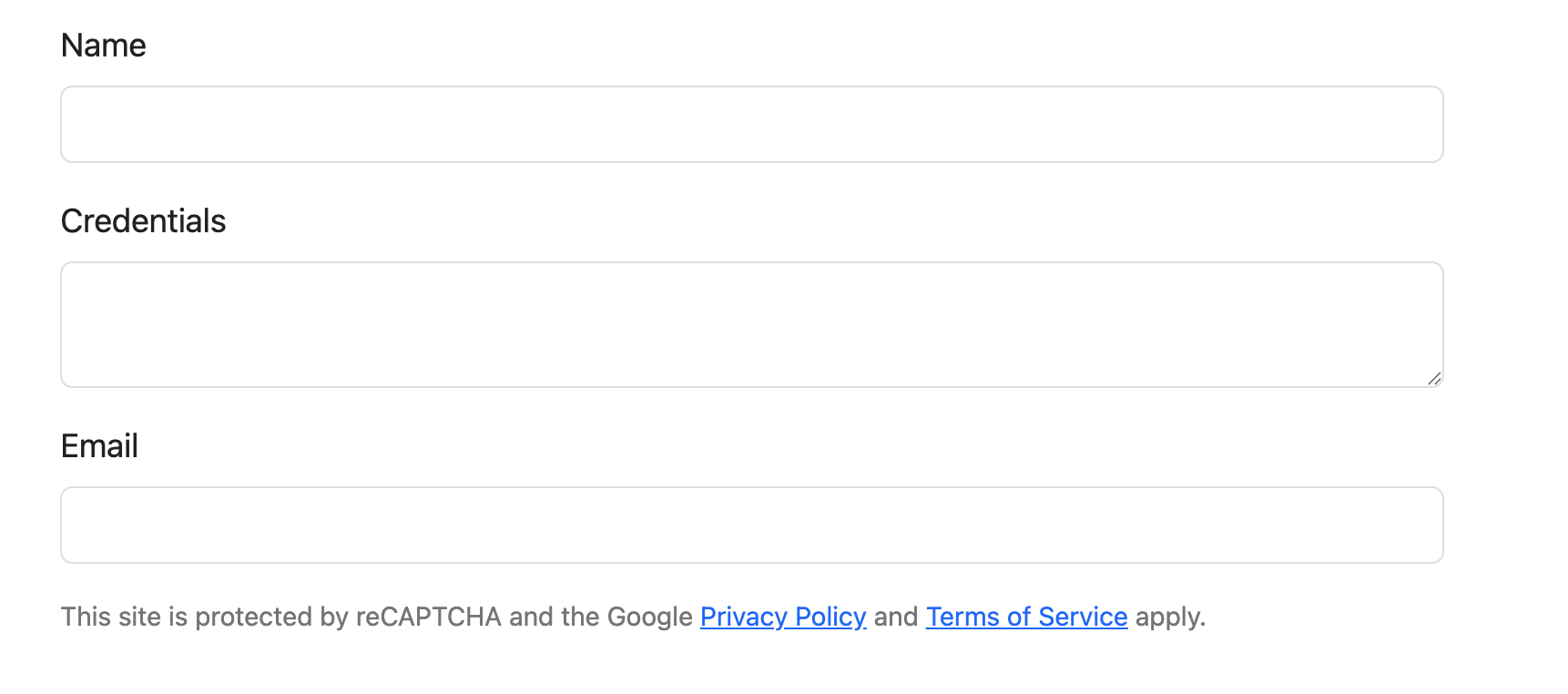Click the Email field label
The width and height of the screenshot is (1568, 694).
click(x=98, y=445)
